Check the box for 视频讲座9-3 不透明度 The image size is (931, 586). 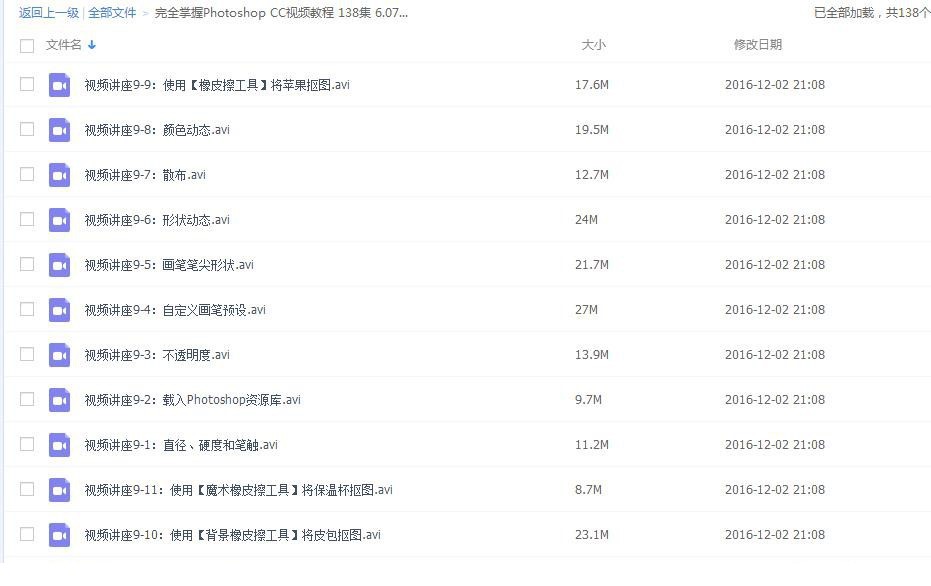[27, 354]
